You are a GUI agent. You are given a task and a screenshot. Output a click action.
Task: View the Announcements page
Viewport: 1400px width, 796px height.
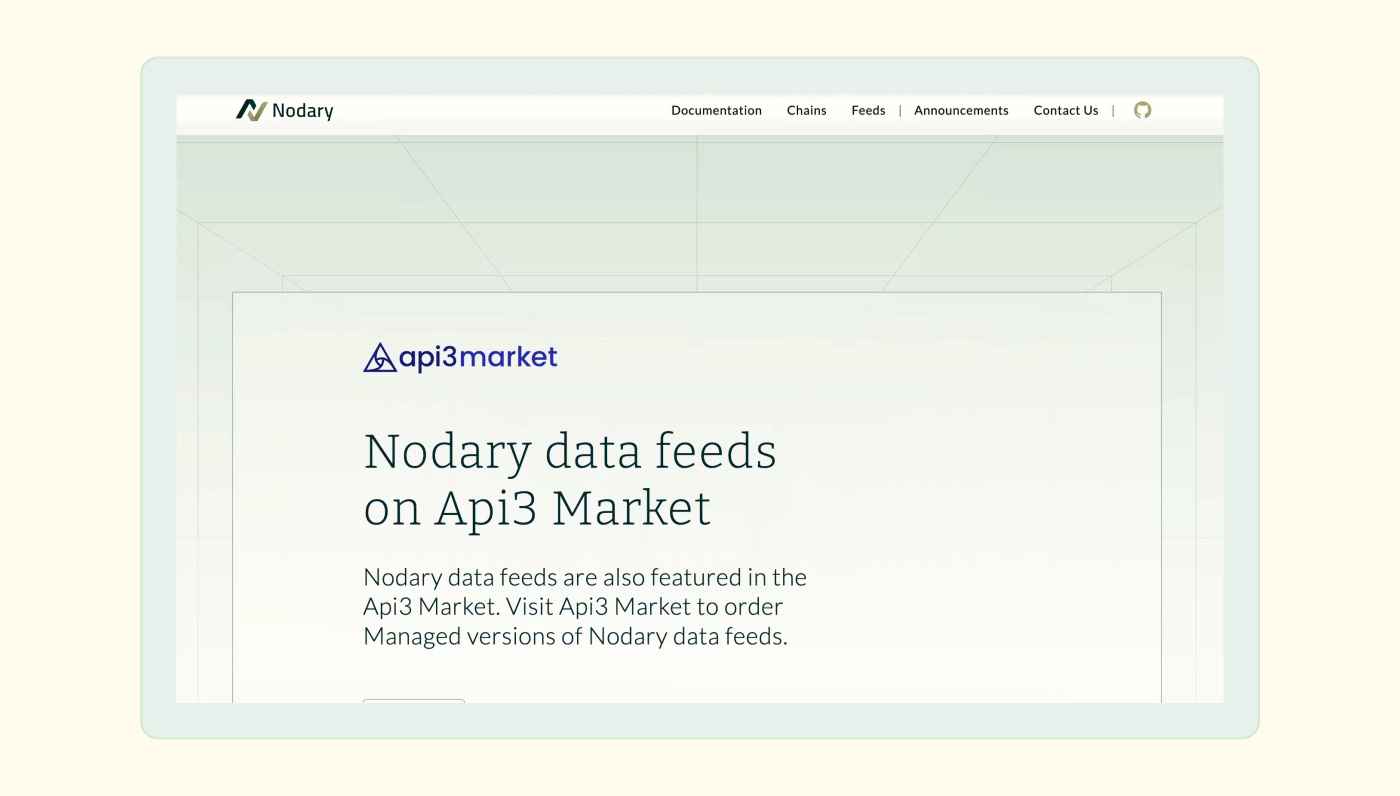pyautogui.click(x=961, y=110)
